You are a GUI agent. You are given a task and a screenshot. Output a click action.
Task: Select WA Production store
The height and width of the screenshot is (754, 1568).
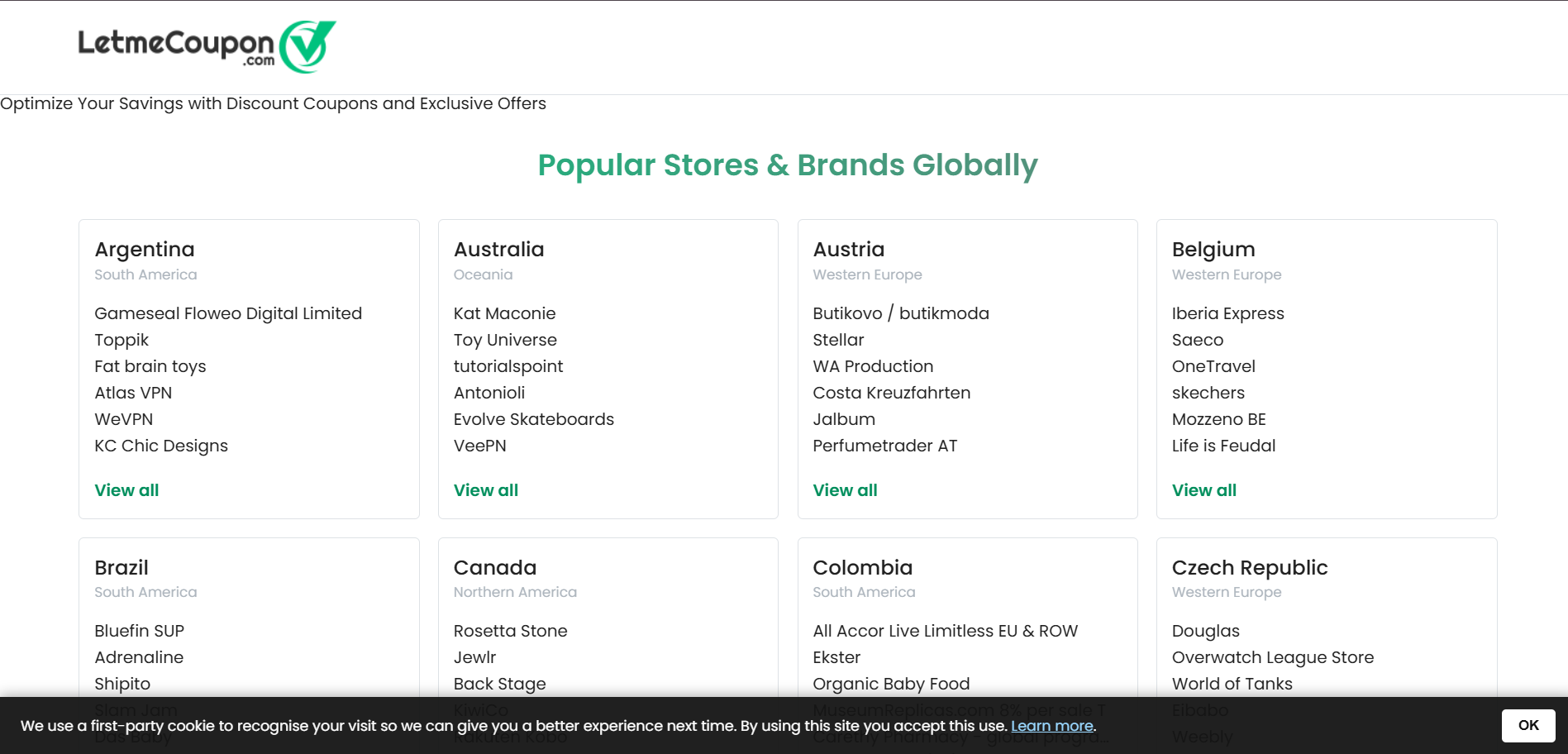tap(873, 366)
